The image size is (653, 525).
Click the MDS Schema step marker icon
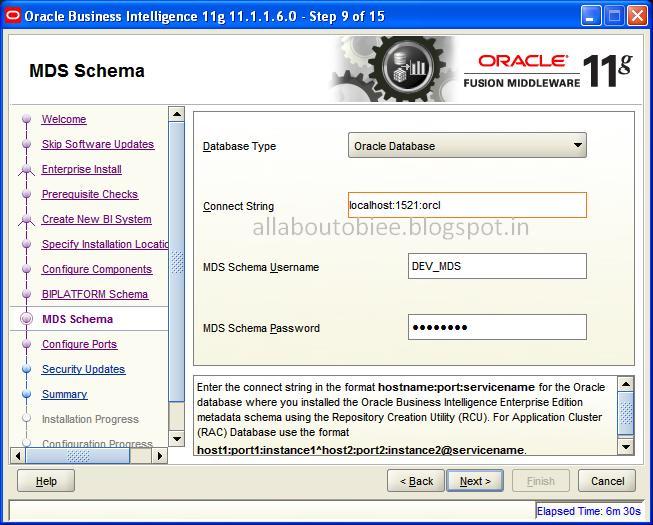[x=27, y=319]
